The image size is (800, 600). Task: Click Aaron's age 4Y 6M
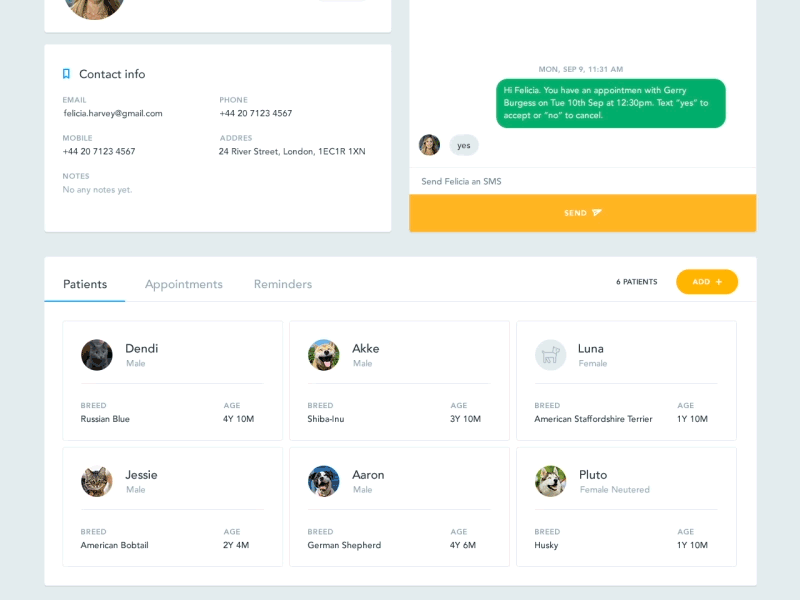[x=463, y=545]
